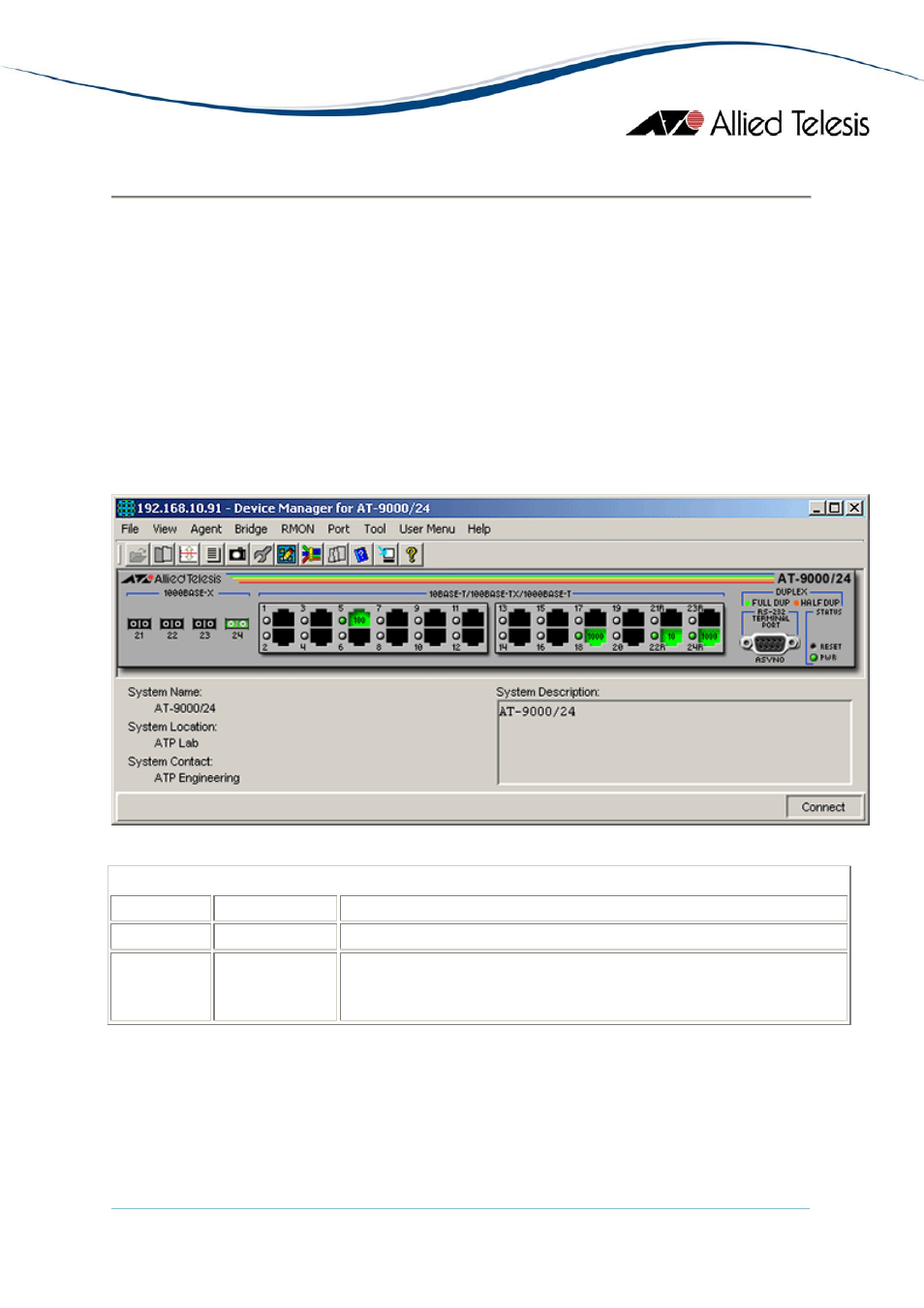Open the Bridge menu
Image resolution: width=924 pixels, height=1308 pixels.
(251, 529)
